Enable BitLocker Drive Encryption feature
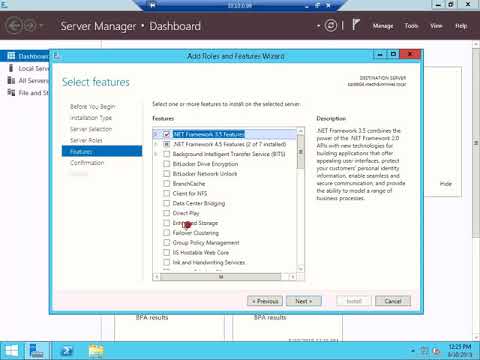The image size is (480, 360). pyautogui.click(x=167, y=164)
